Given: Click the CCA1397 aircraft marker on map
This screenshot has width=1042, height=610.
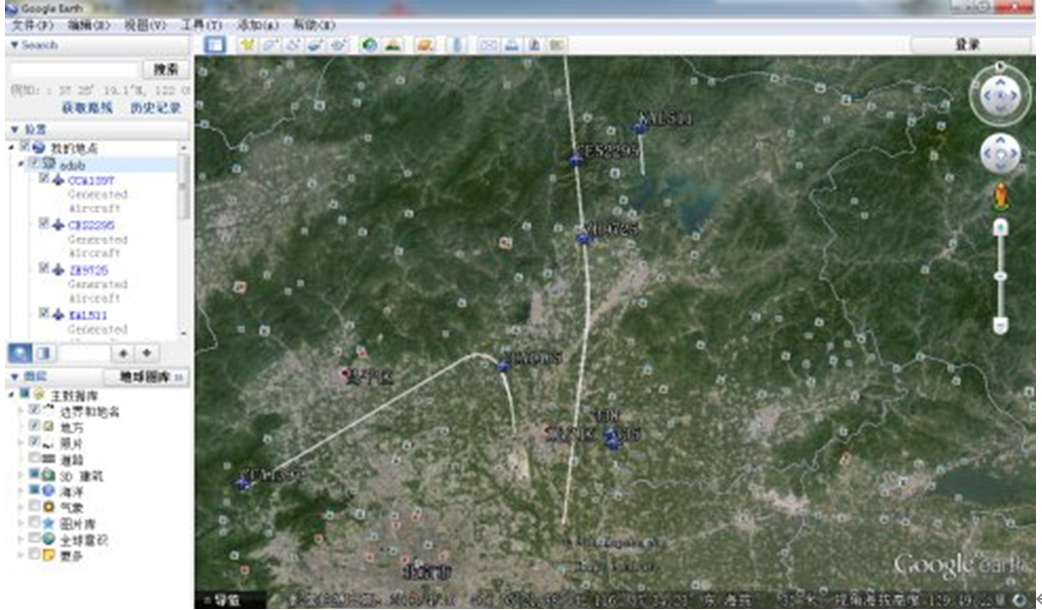Looking at the screenshot, I should [x=243, y=483].
